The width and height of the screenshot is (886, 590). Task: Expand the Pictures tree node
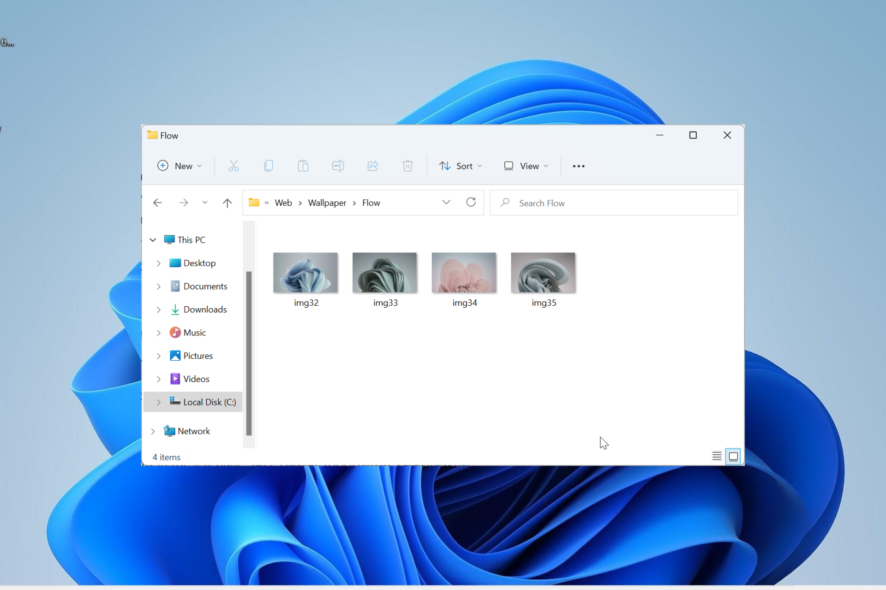pyautogui.click(x=159, y=356)
